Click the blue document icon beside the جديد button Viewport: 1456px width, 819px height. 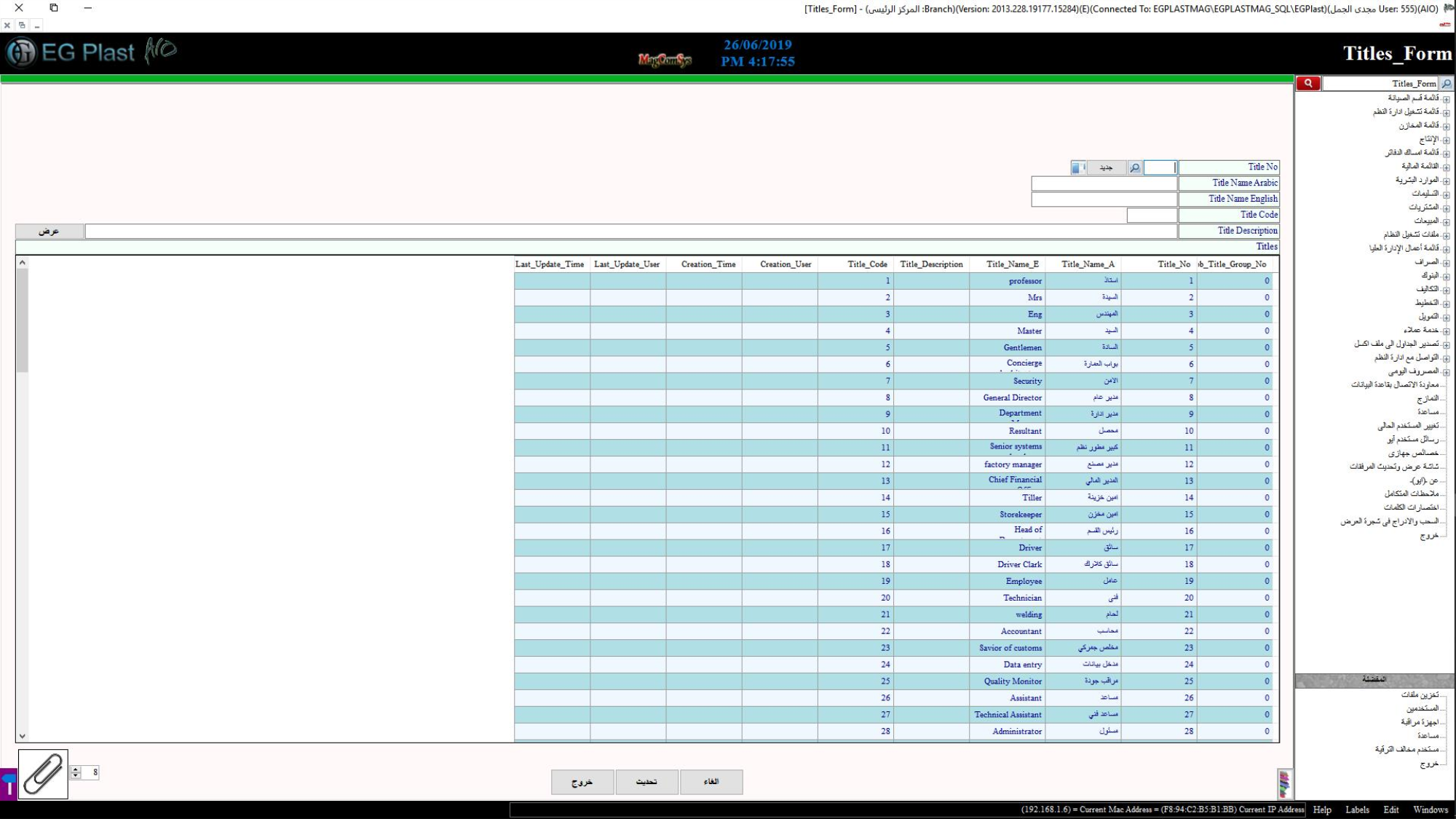pos(1078,168)
